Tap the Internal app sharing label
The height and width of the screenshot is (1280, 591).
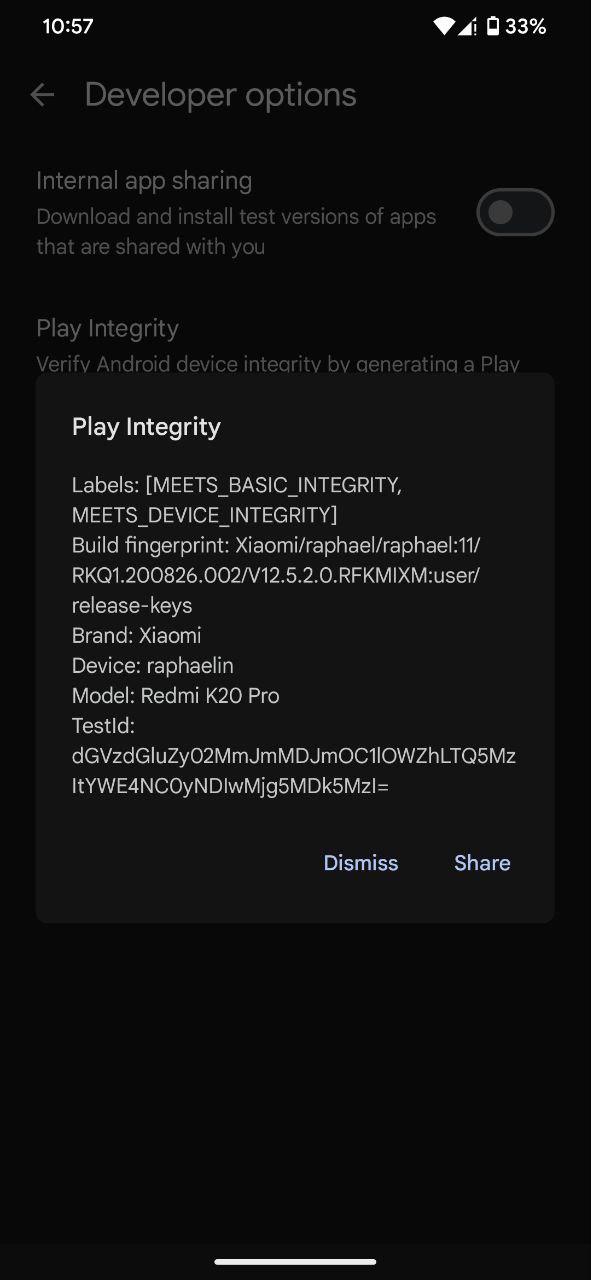point(144,181)
